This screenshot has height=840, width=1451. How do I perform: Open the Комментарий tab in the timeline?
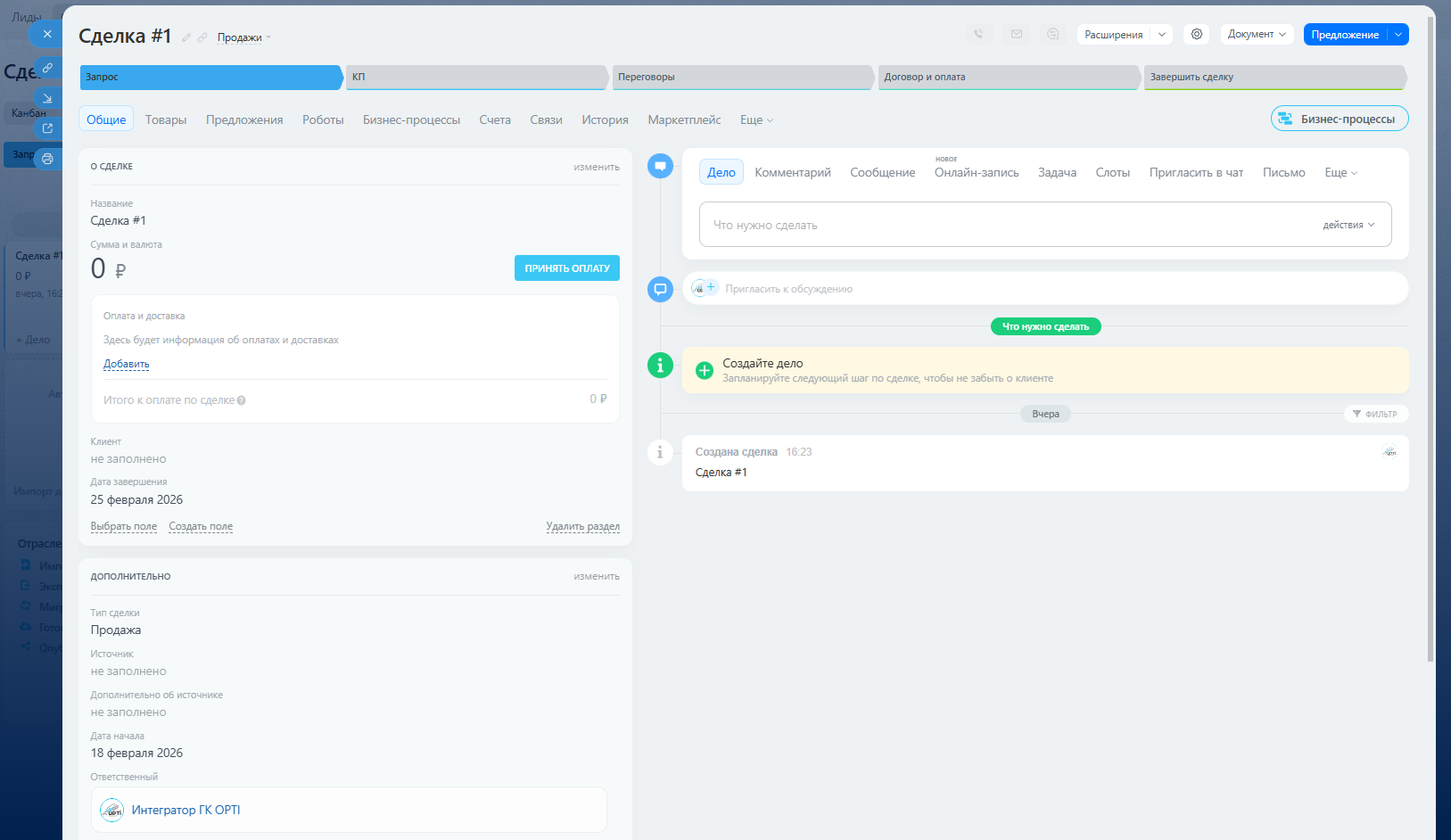(x=792, y=172)
